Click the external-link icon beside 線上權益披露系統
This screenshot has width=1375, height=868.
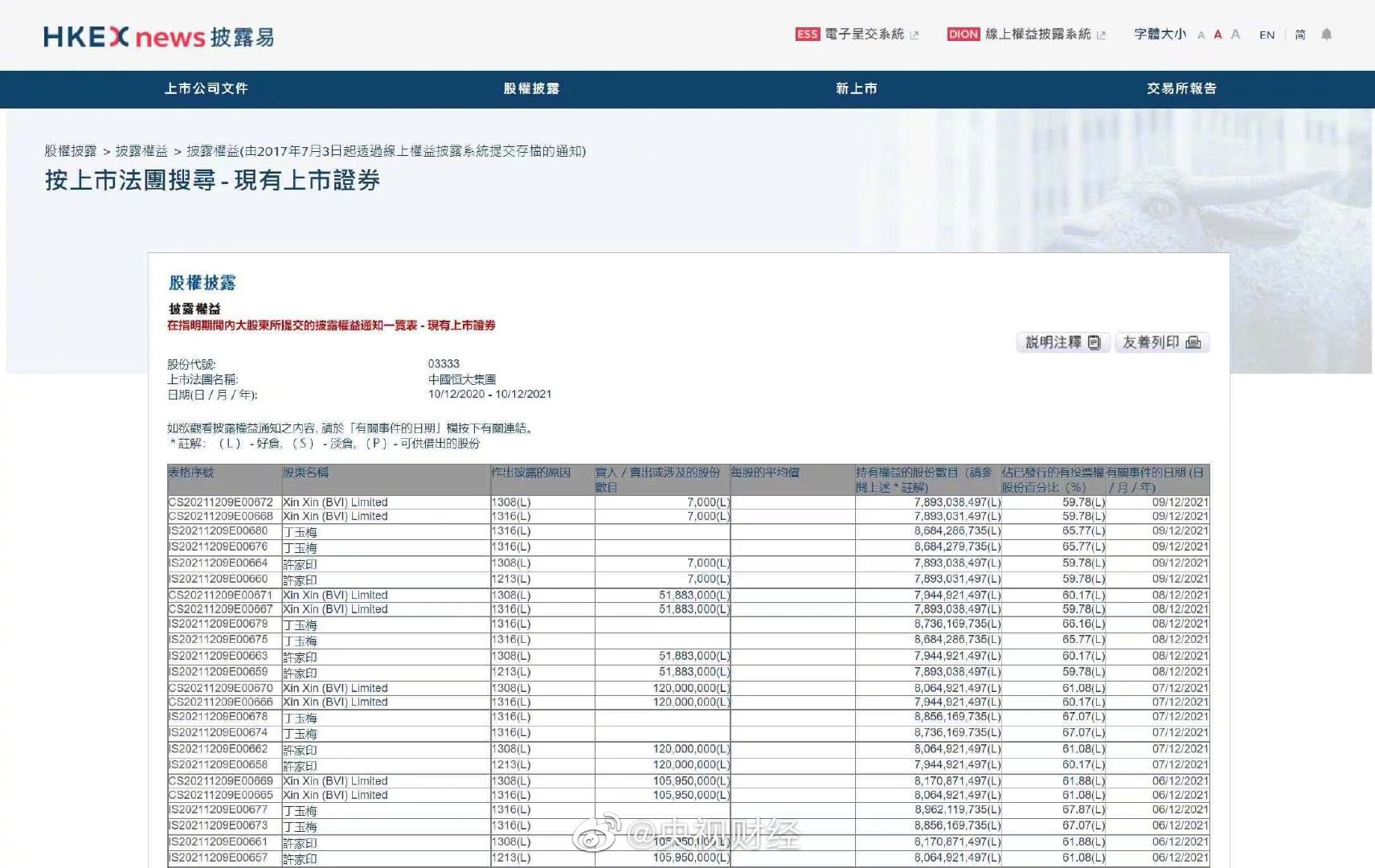[x=1101, y=35]
